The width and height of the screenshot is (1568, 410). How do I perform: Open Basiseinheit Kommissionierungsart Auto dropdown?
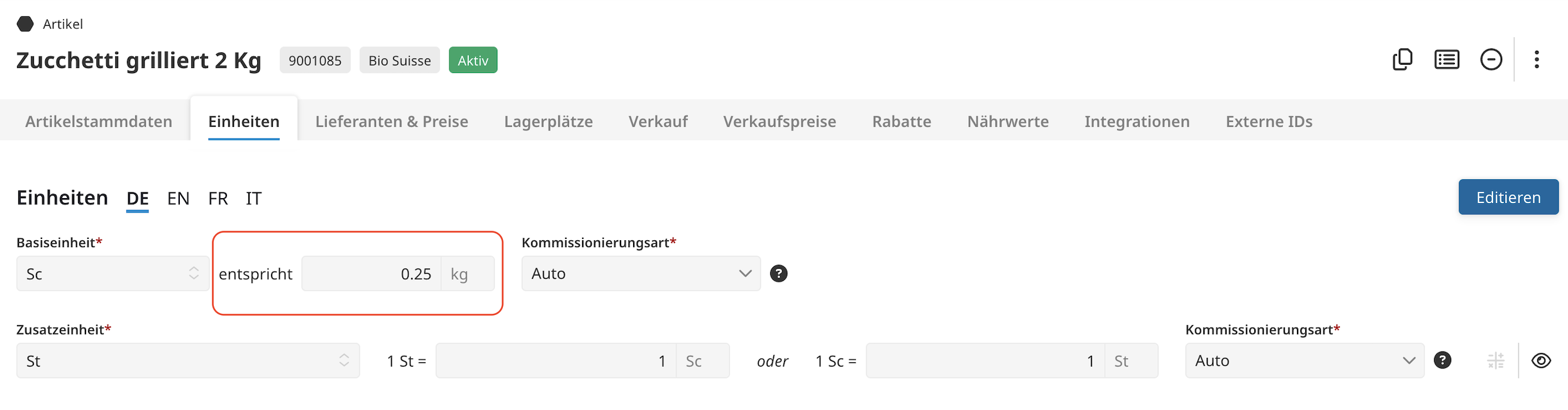click(641, 274)
